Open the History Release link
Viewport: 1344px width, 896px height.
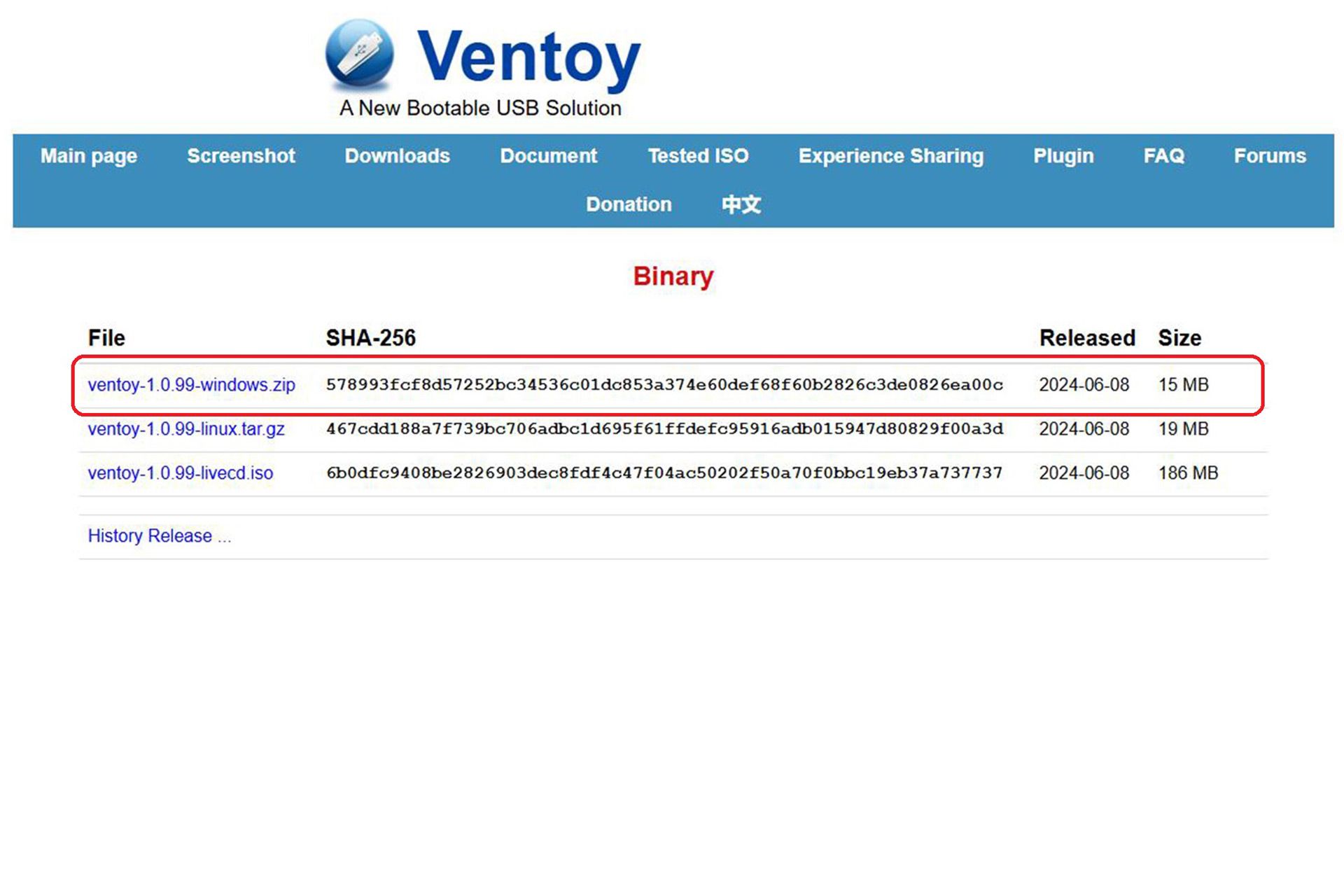pos(159,536)
